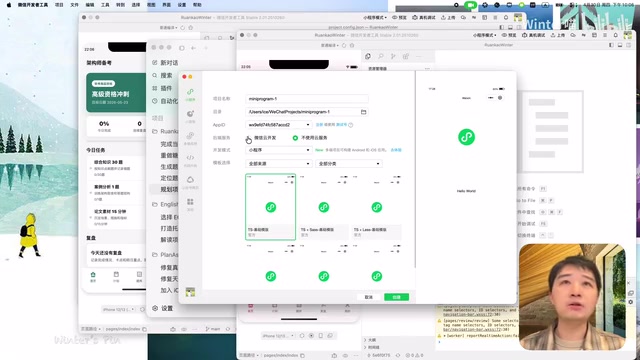Click the search magnifier icon in front editor

coord(380,56)
